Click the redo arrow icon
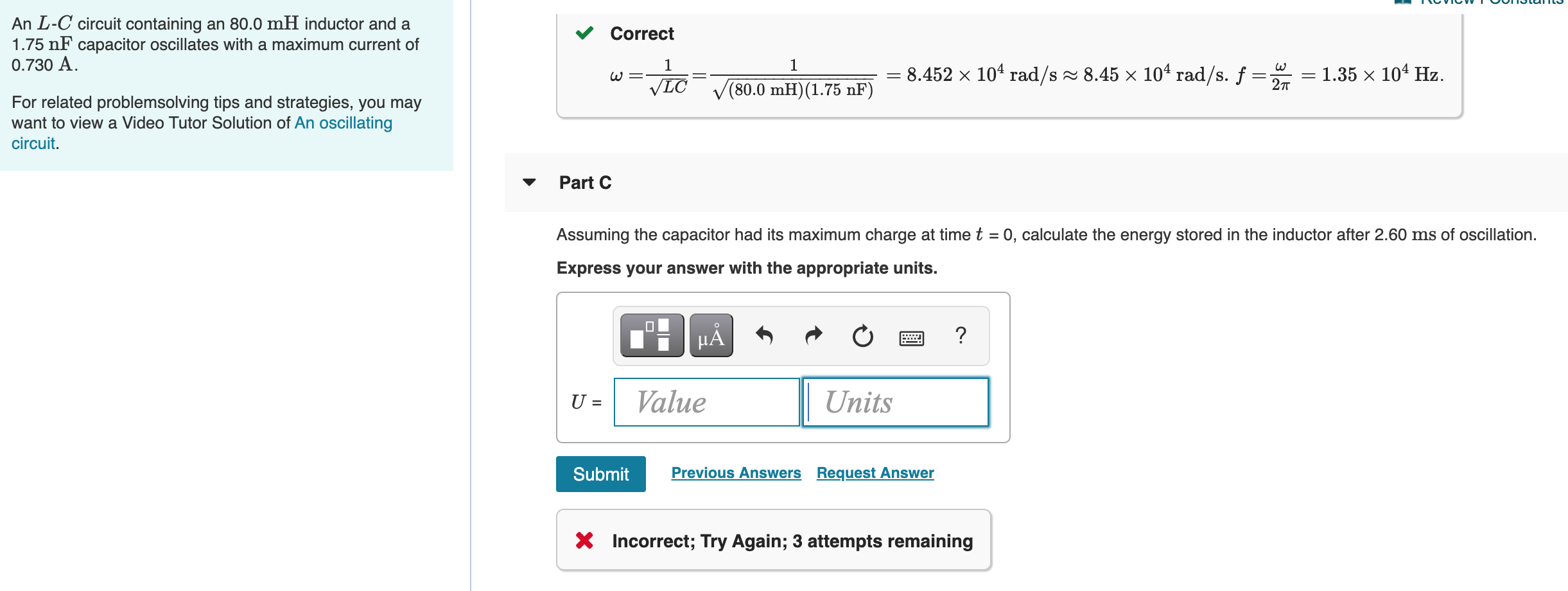Image resolution: width=1568 pixels, height=591 pixels. [x=812, y=336]
